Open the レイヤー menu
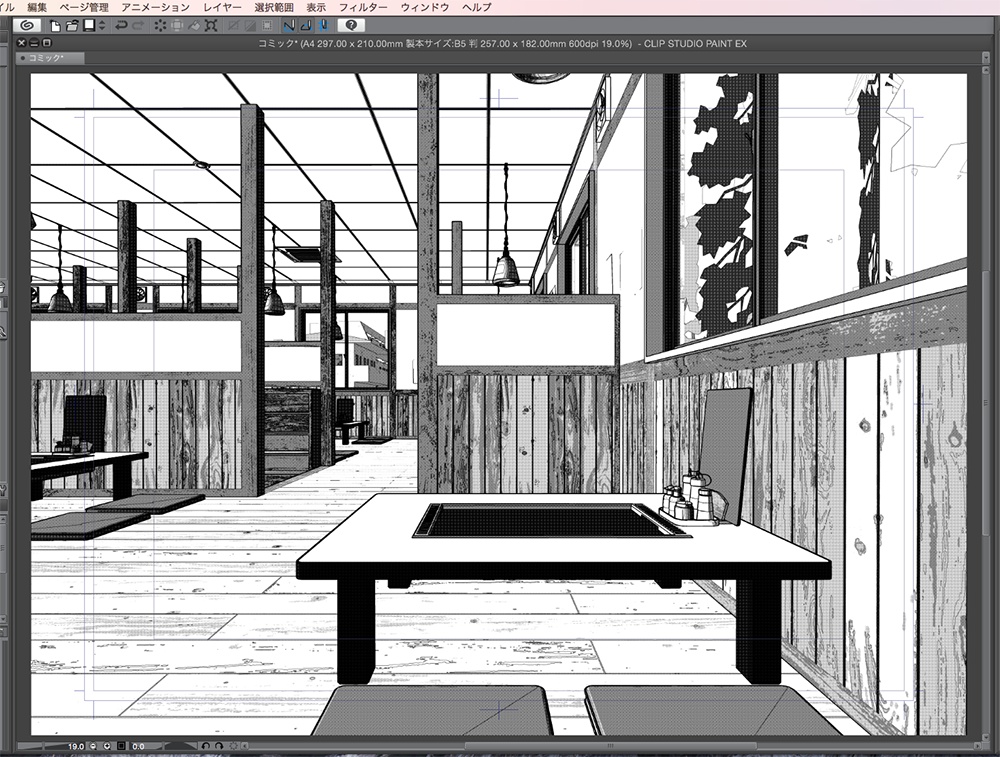1000x757 pixels. [223, 7]
